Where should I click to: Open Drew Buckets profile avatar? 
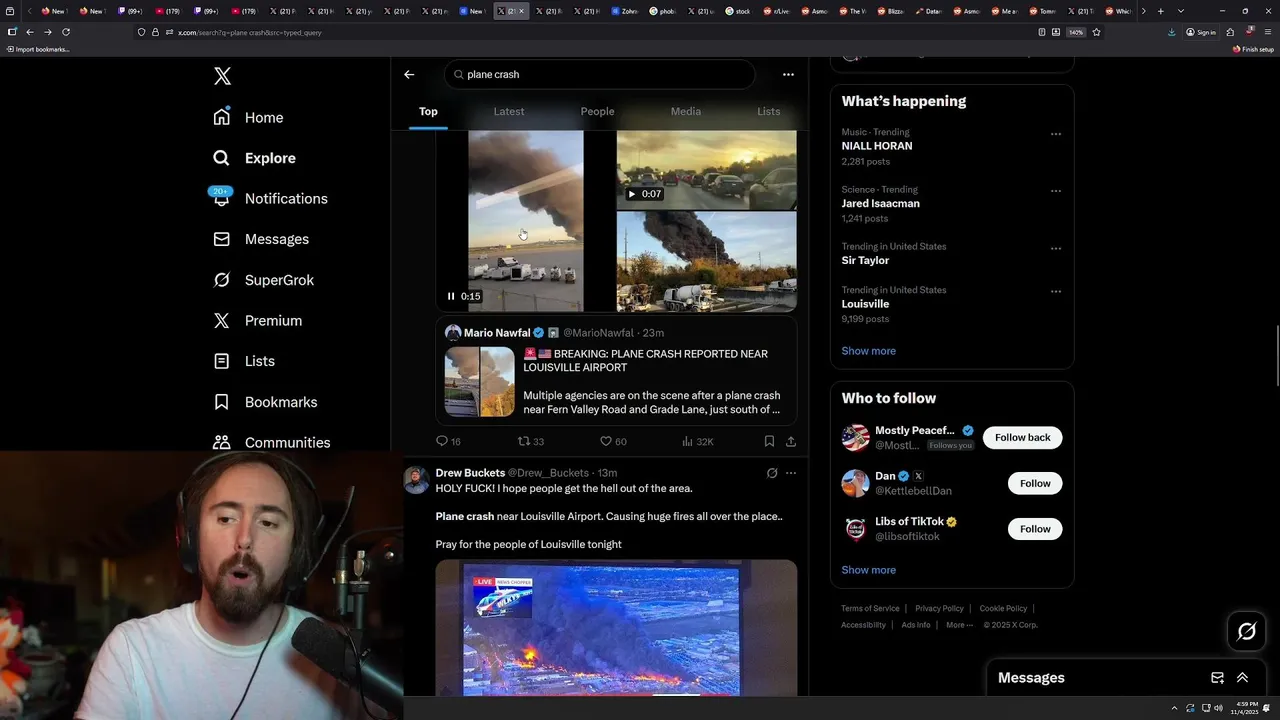click(x=416, y=480)
